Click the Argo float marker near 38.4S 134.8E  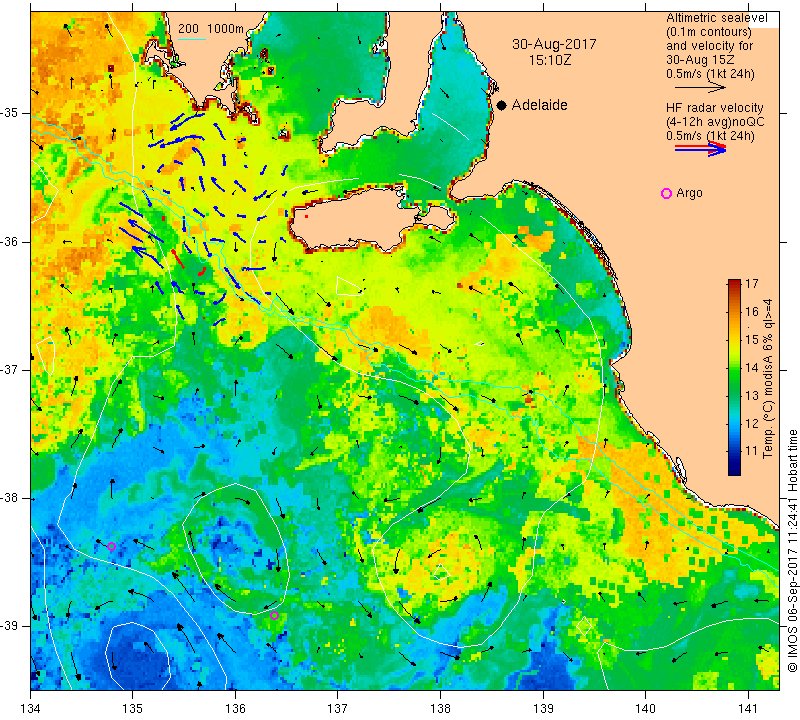point(111,547)
